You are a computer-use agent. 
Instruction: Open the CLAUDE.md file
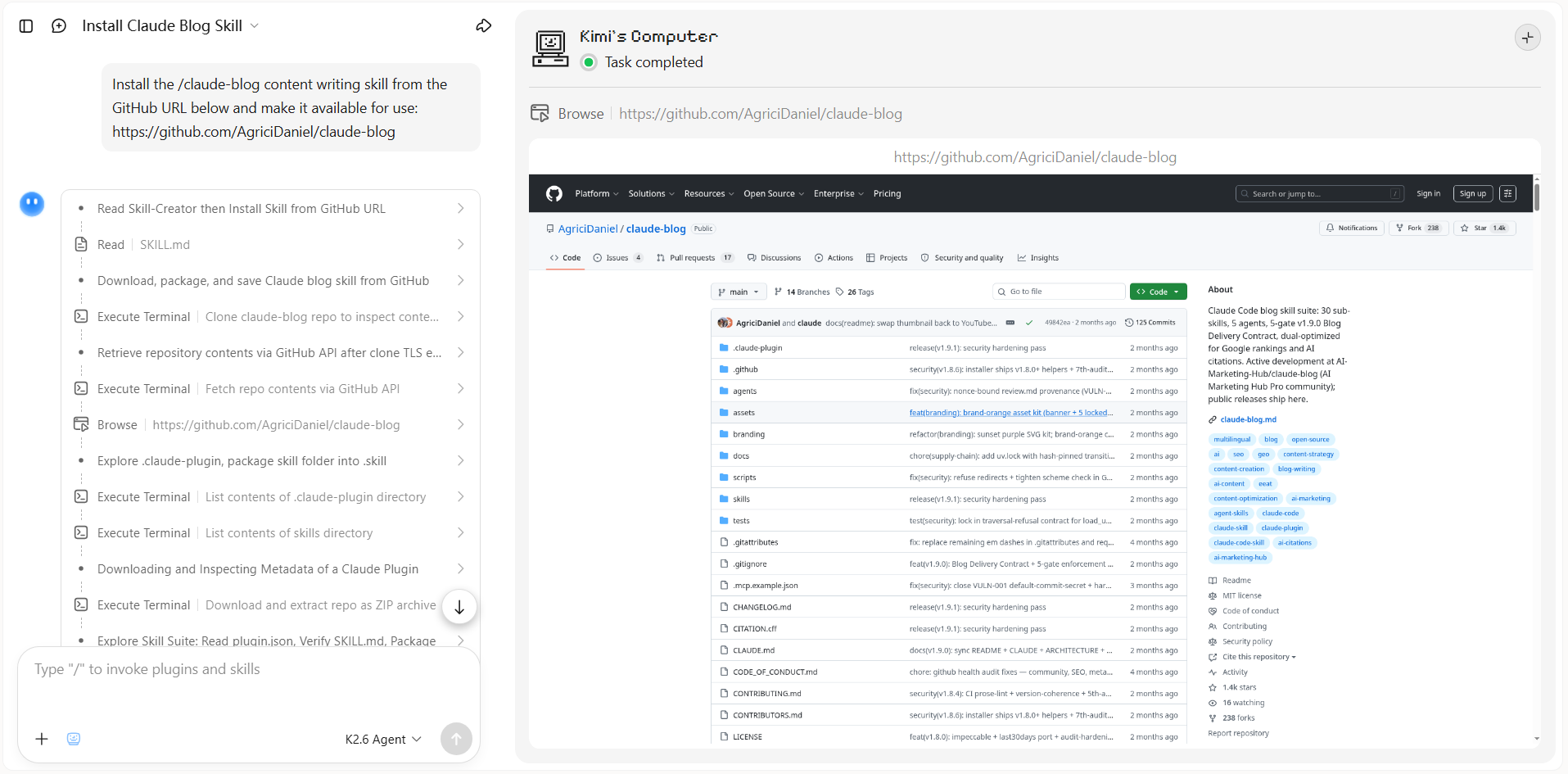tap(753, 651)
